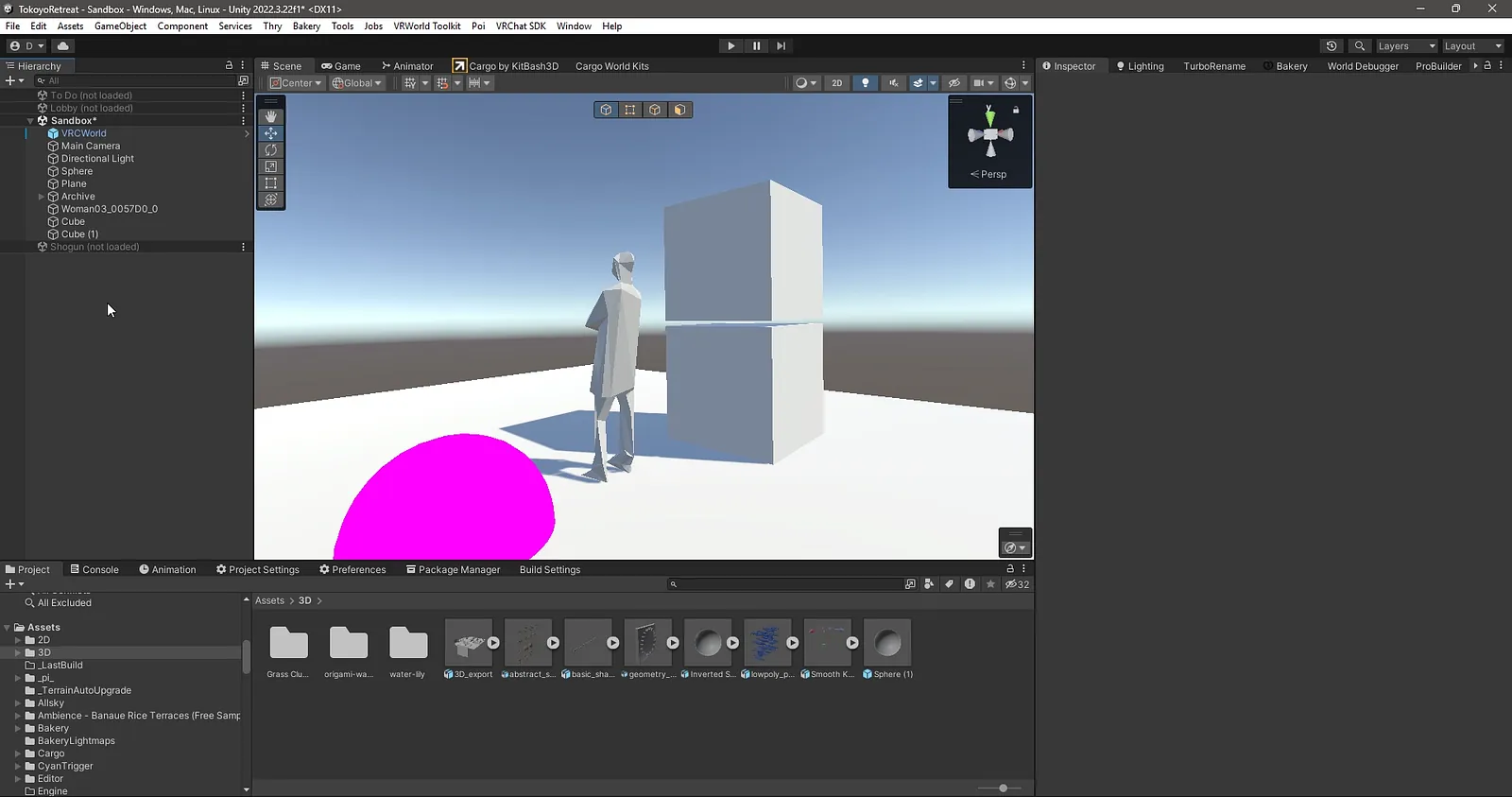The height and width of the screenshot is (797, 1512).
Task: Open the Layers dropdown
Action: [1406, 45]
